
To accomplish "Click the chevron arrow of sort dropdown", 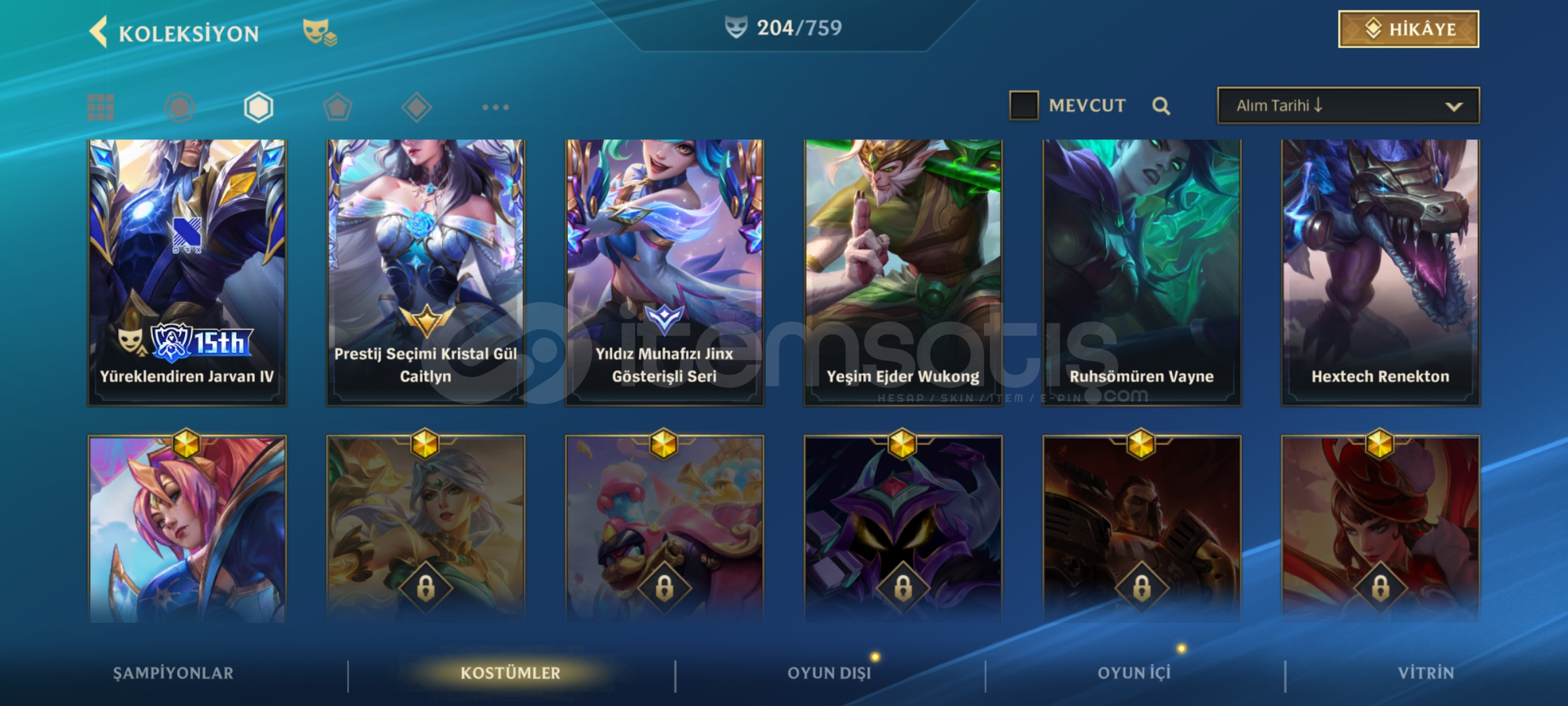I will (x=1454, y=107).
